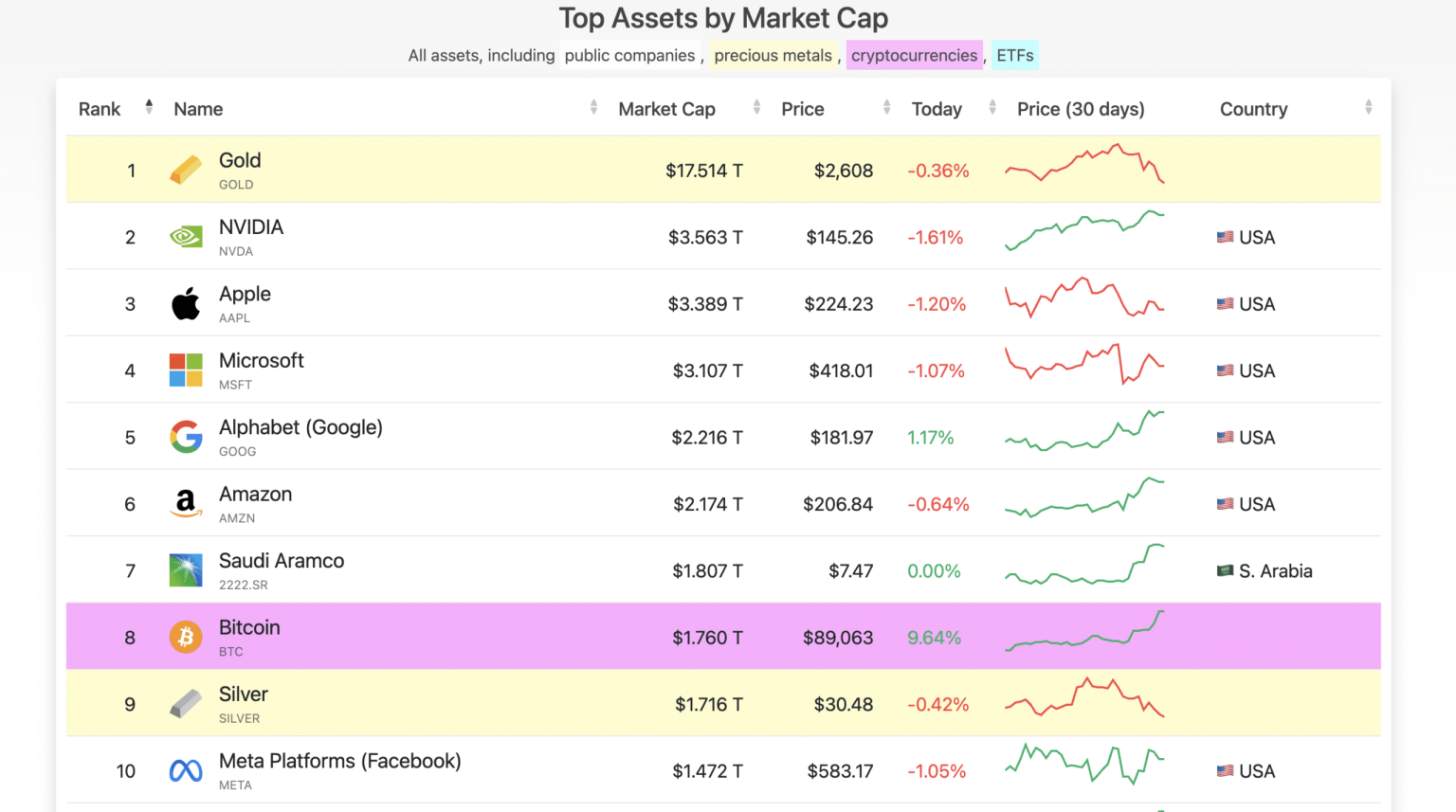1456x812 pixels.
Task: View Silver 30-day price chart
Action: (x=1084, y=699)
